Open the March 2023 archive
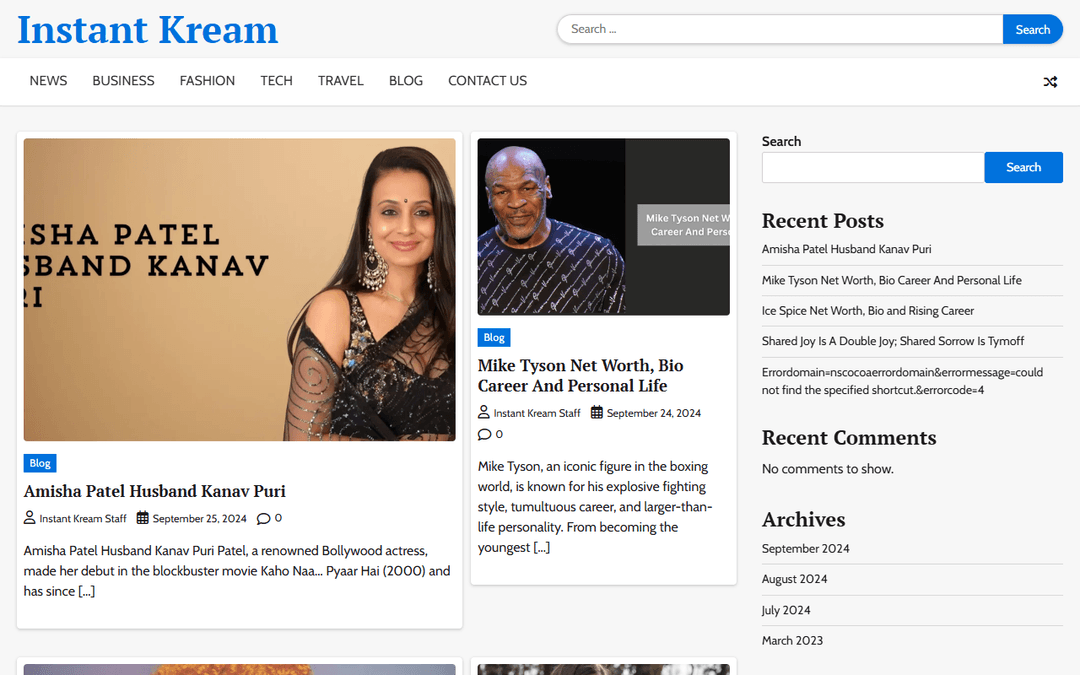Viewport: 1080px width, 675px height. tap(792, 641)
